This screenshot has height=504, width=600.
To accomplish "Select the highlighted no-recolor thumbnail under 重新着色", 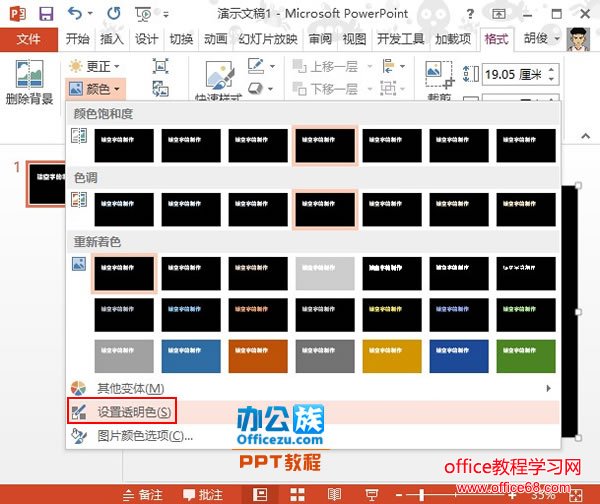I will [124, 273].
